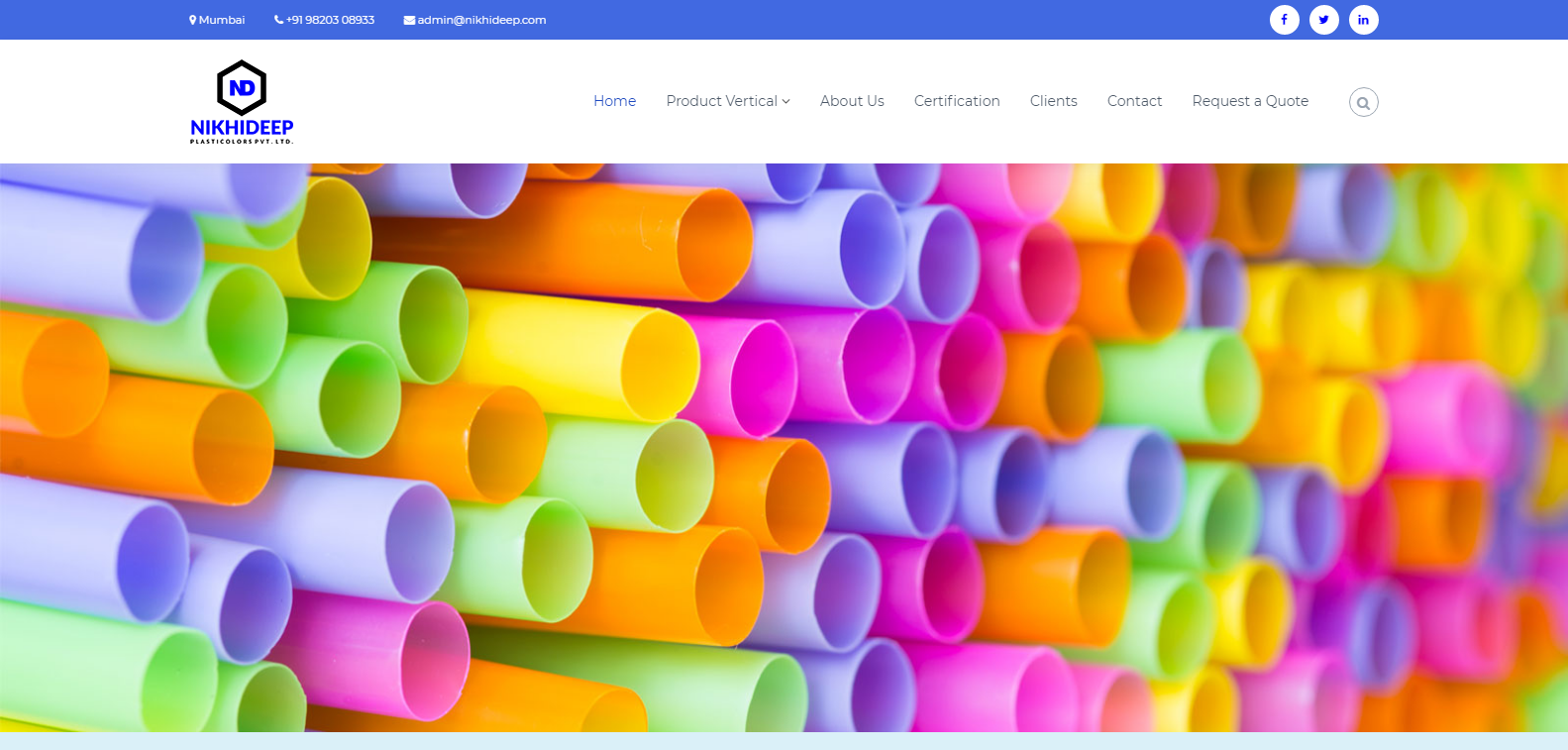Click the colorful straws banner image
Viewport: 1568px width, 750px height.
pos(784,447)
